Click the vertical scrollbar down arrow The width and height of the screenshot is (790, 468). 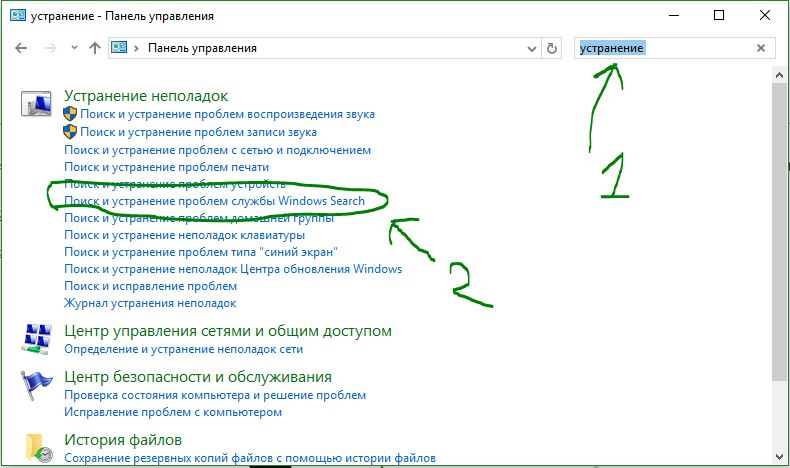coord(780,457)
